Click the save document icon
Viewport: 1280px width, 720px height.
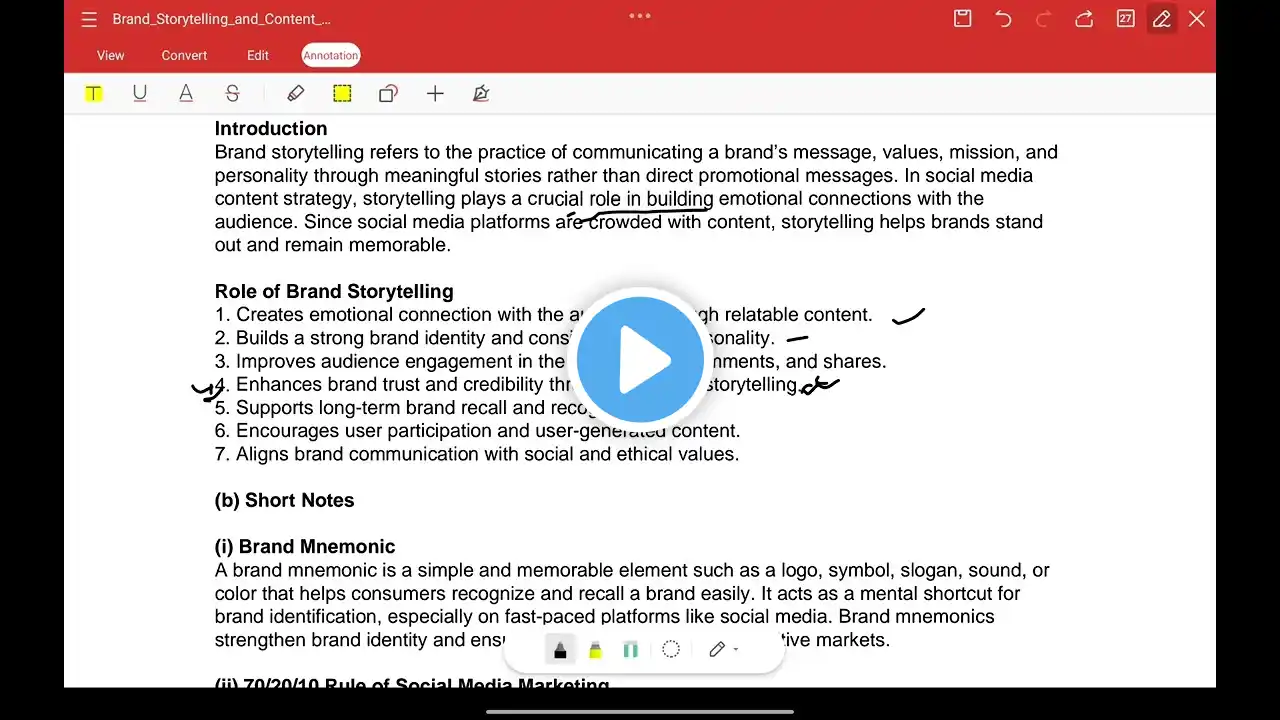coord(962,18)
